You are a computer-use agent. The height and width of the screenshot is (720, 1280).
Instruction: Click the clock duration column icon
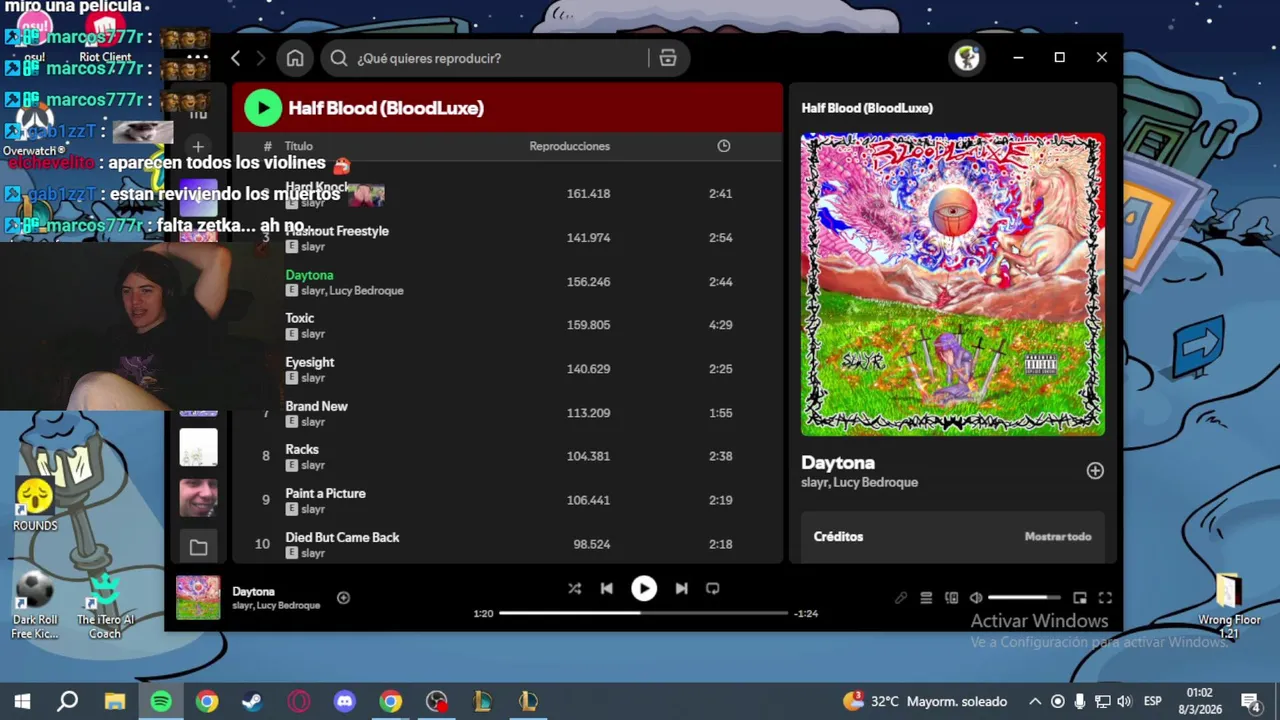[724, 146]
